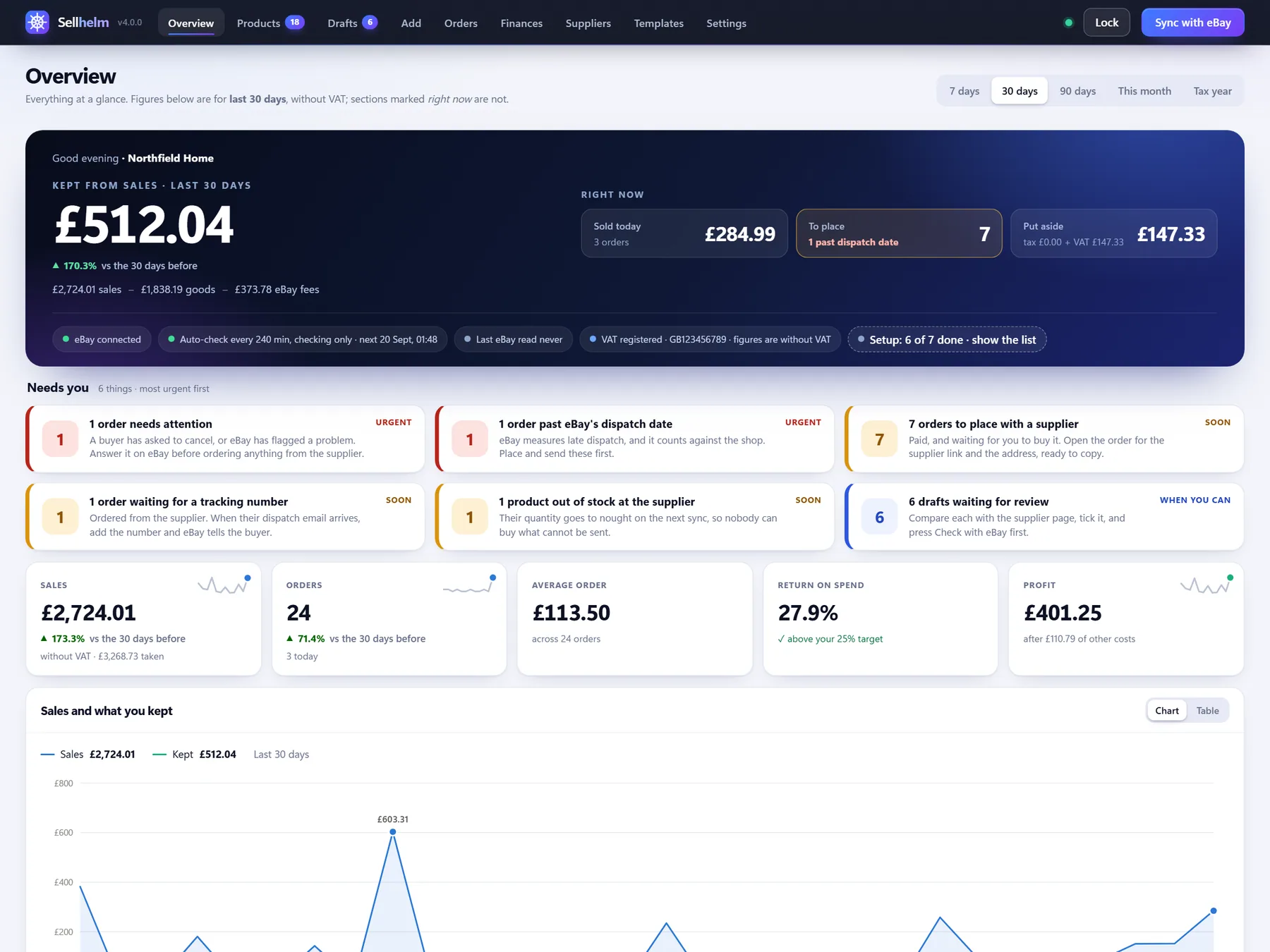Click the 1 past dispatch date warning
Screen dimensions: 1270x952
click(x=853, y=242)
